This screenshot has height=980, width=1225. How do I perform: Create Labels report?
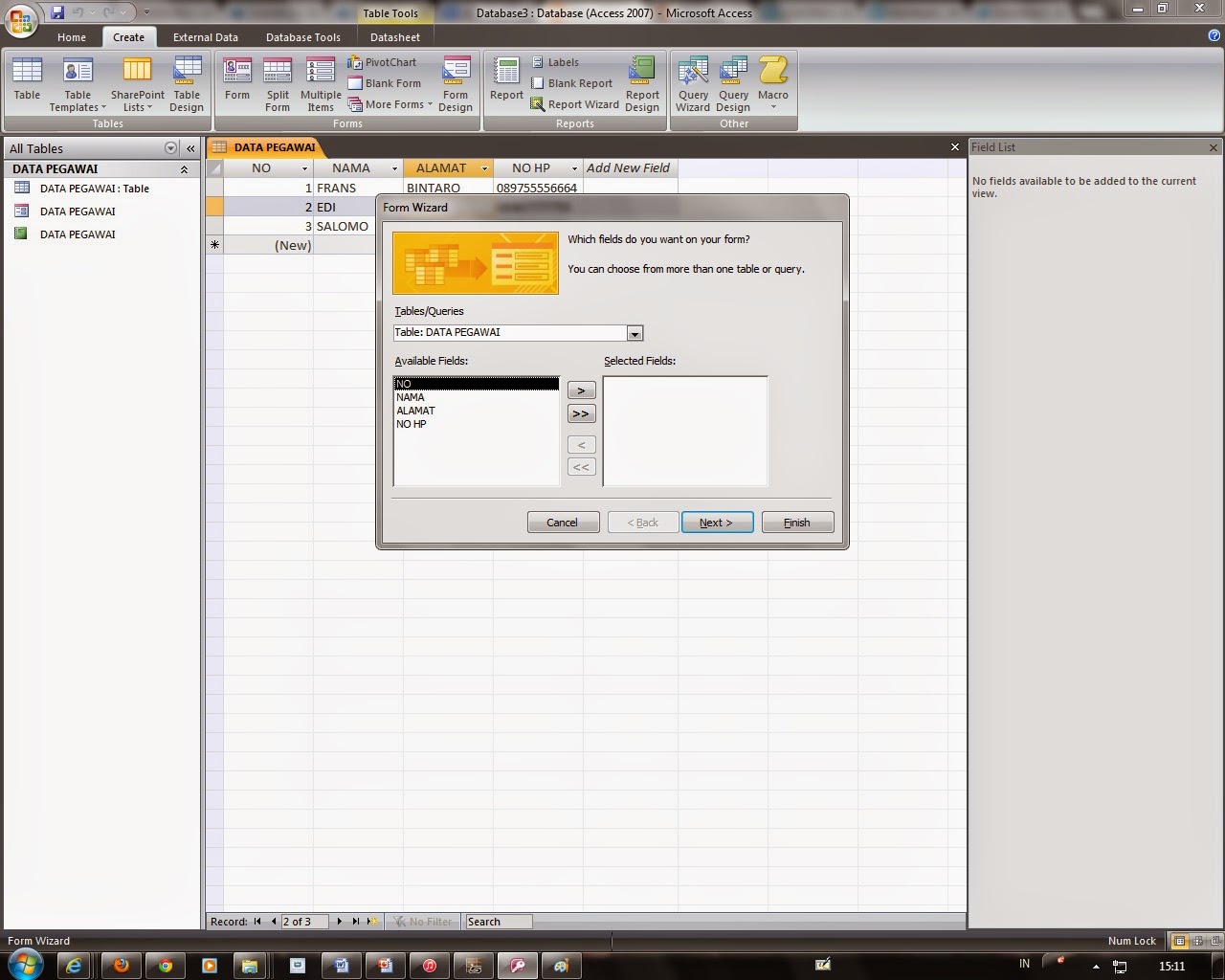(x=555, y=62)
